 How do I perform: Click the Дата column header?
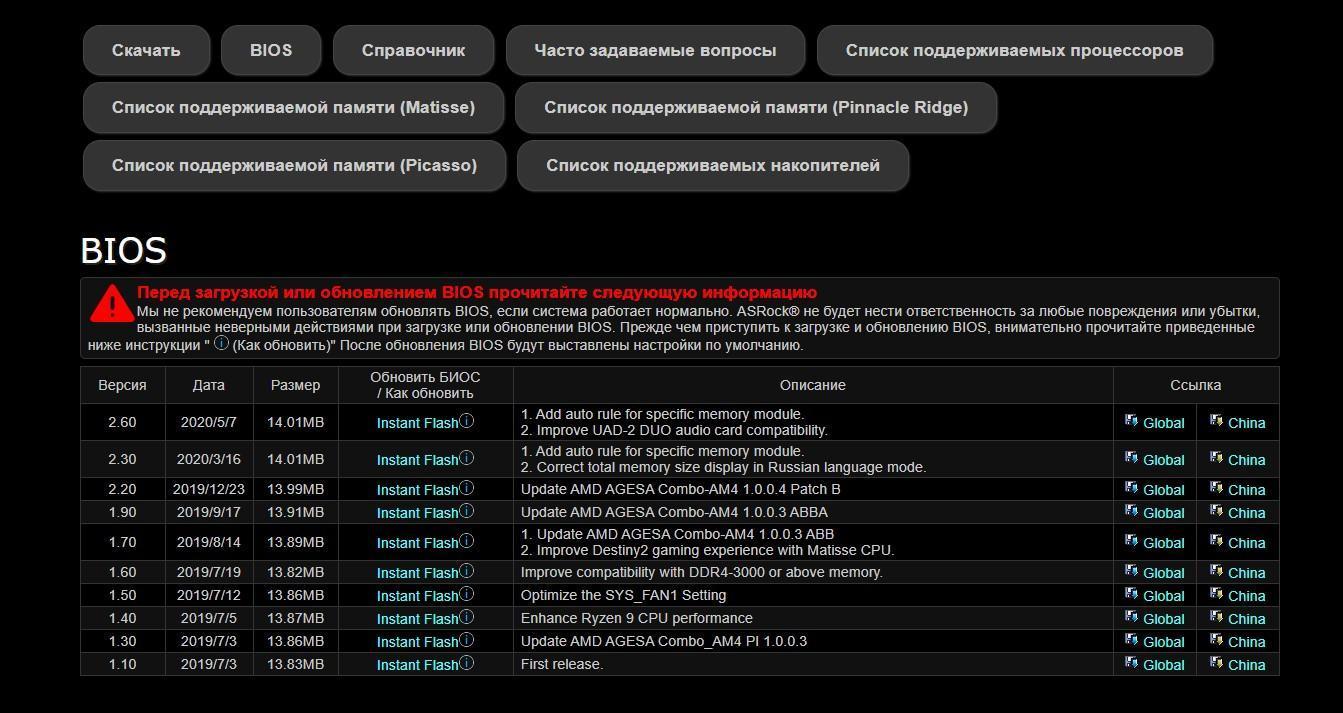point(209,385)
